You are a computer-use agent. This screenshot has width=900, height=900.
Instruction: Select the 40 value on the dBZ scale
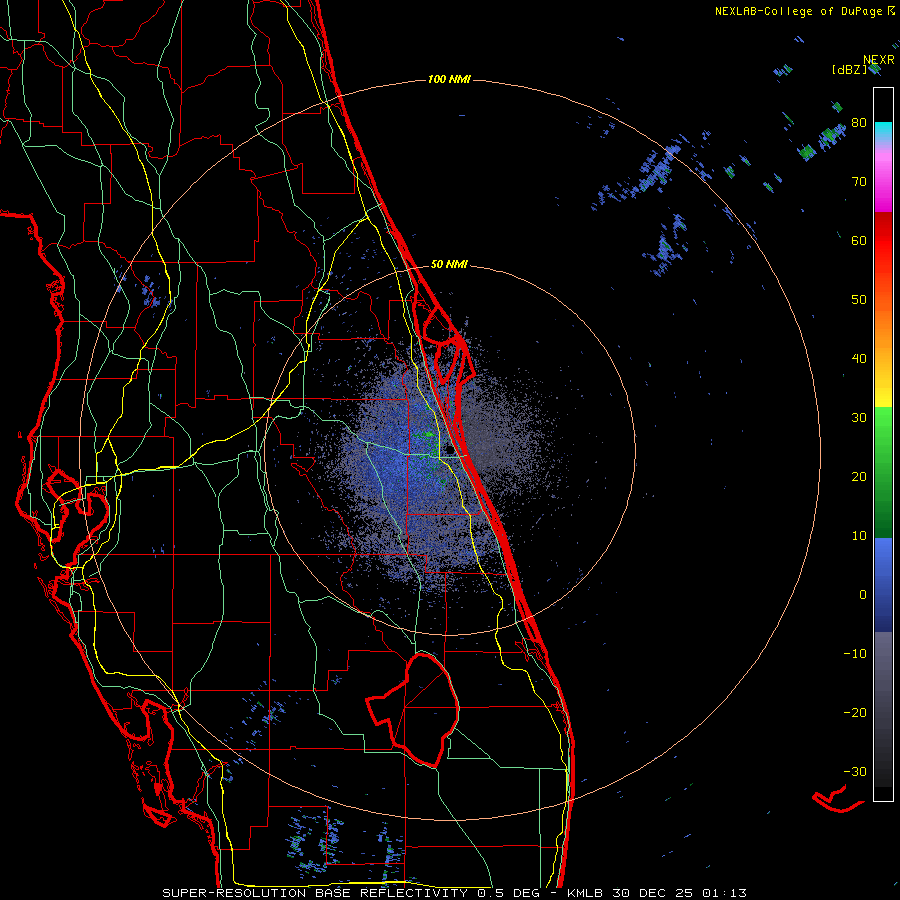(x=859, y=359)
